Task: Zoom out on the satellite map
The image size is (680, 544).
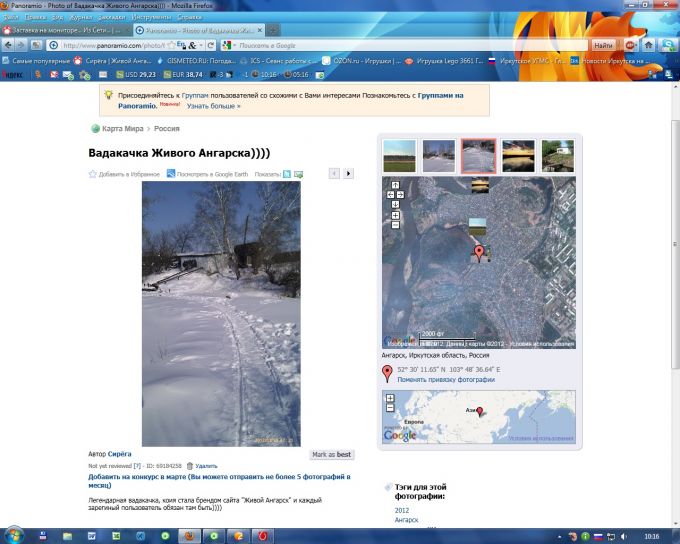Action: coord(395,225)
